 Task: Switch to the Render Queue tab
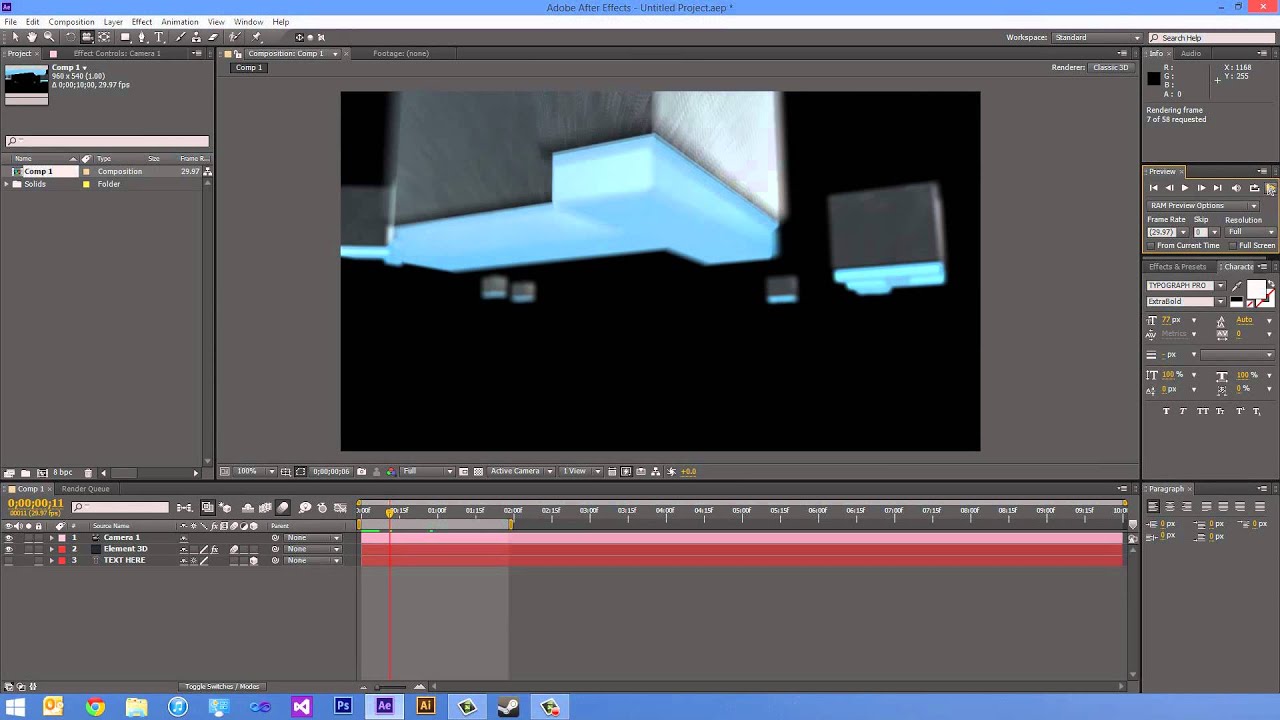coord(85,489)
